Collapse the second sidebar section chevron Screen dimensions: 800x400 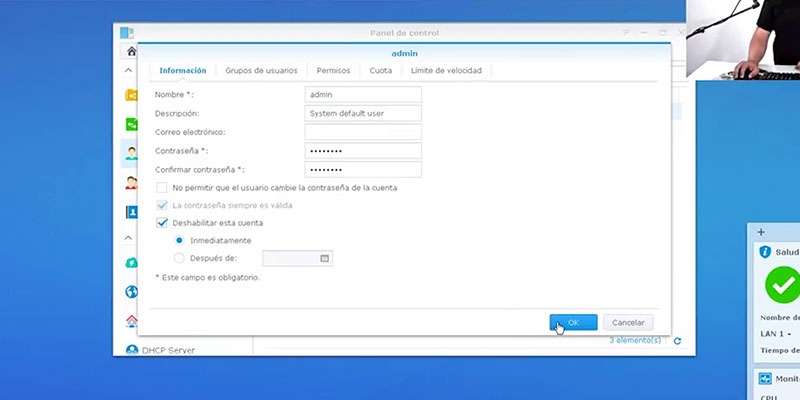[129, 238]
